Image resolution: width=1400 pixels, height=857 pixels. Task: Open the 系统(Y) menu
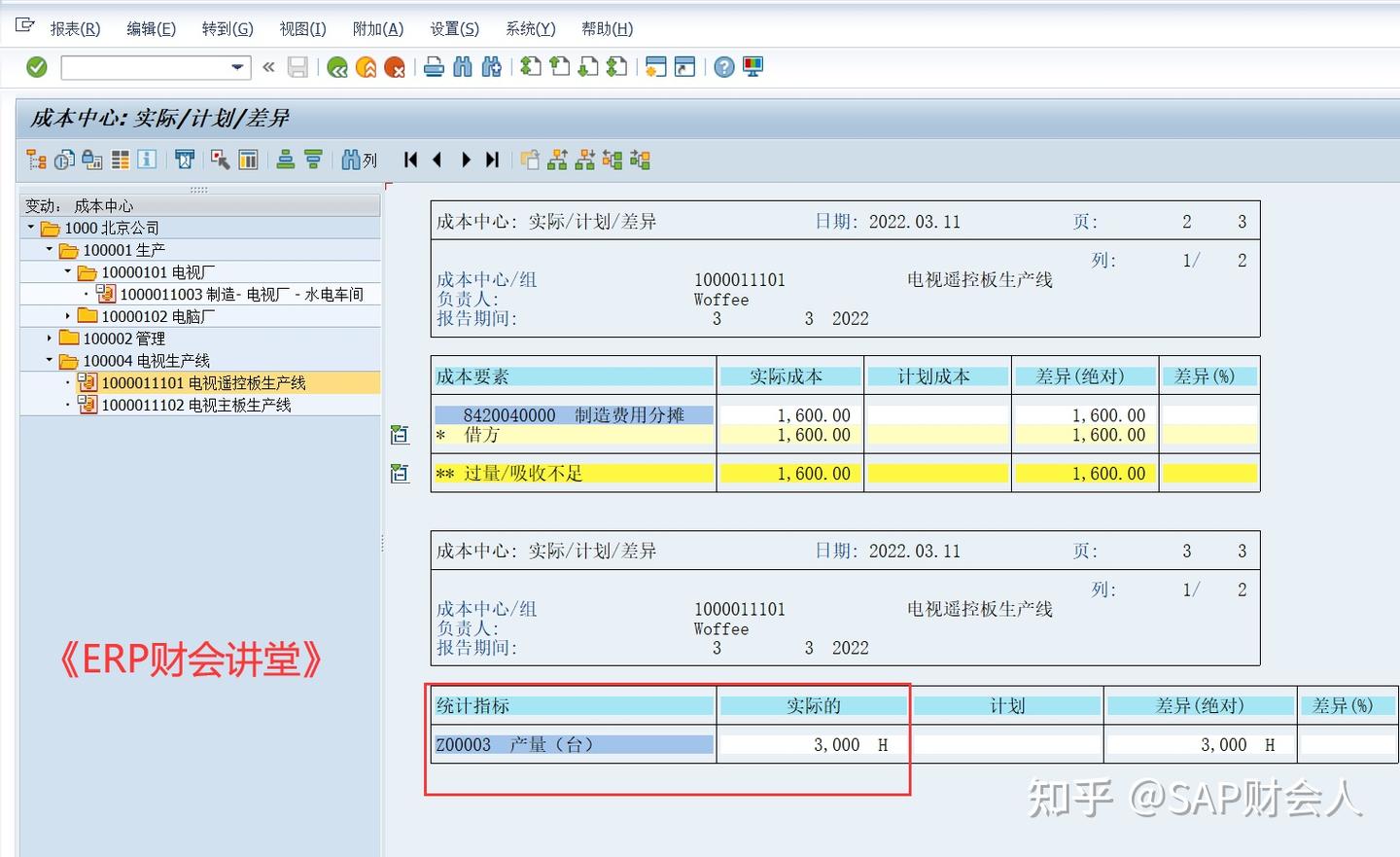coord(529,28)
